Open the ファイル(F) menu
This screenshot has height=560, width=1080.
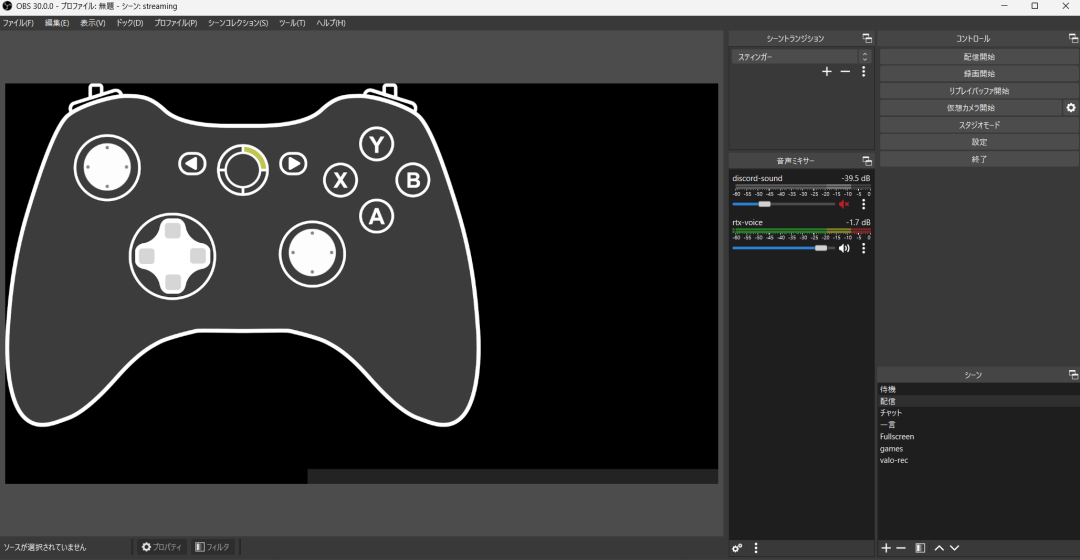18,22
